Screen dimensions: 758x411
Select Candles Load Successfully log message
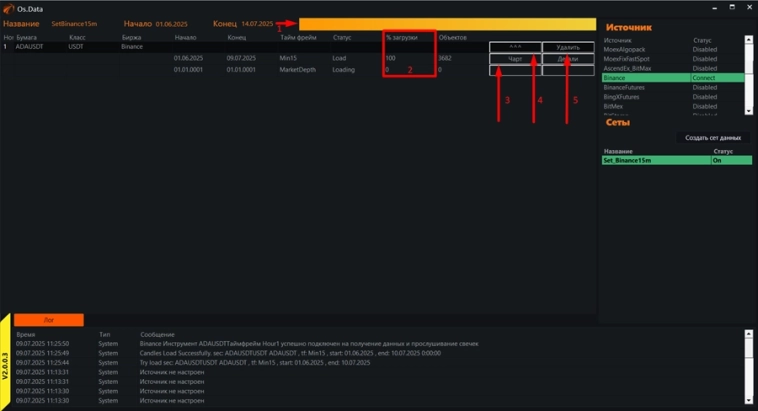(290, 353)
